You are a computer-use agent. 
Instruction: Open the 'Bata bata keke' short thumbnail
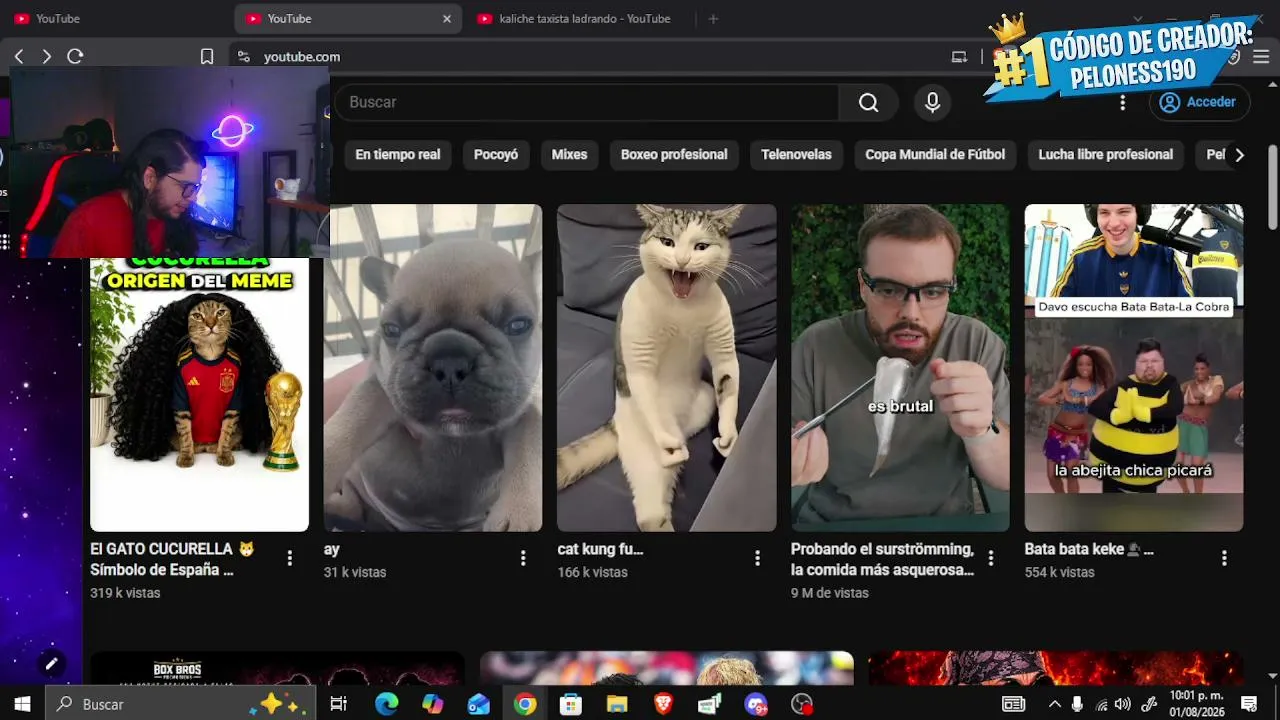pyautogui.click(x=1134, y=368)
